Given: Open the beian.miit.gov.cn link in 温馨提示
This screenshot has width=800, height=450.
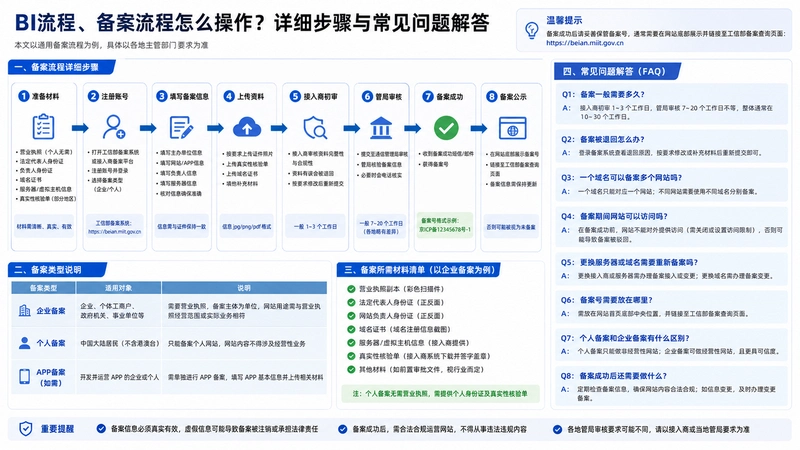Looking at the screenshot, I should pos(585,43).
